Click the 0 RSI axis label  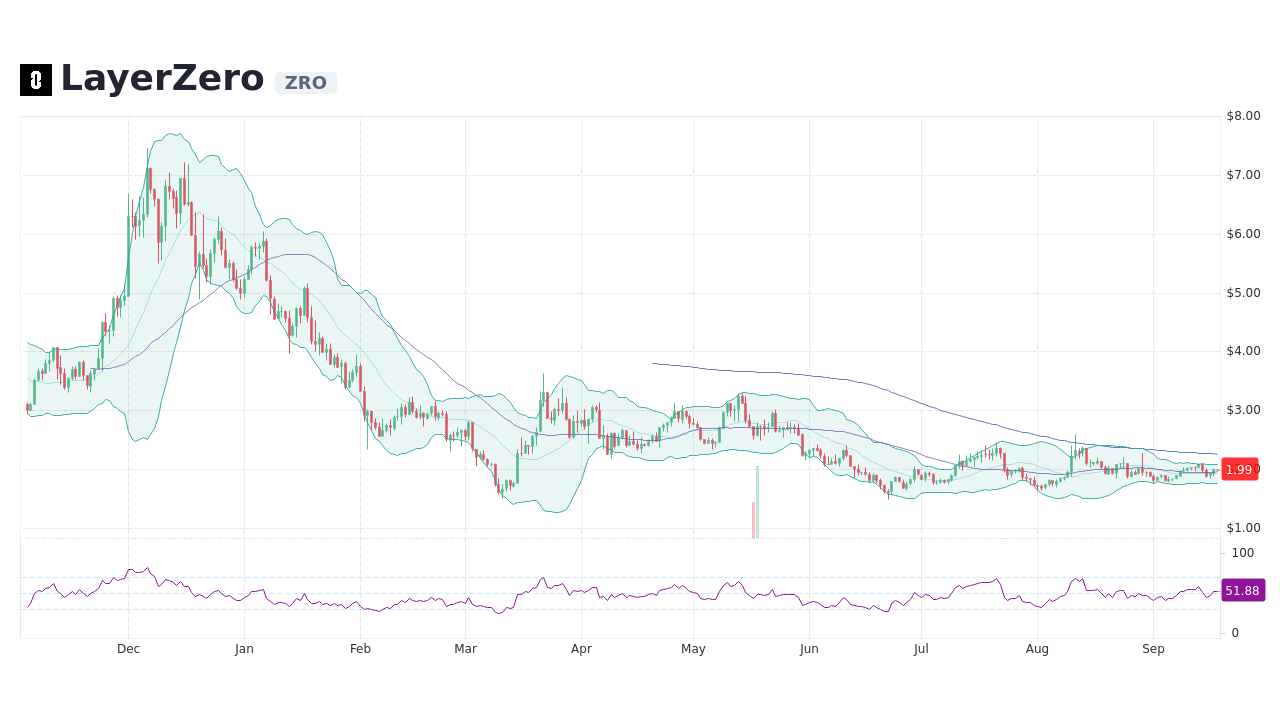pyautogui.click(x=1236, y=633)
